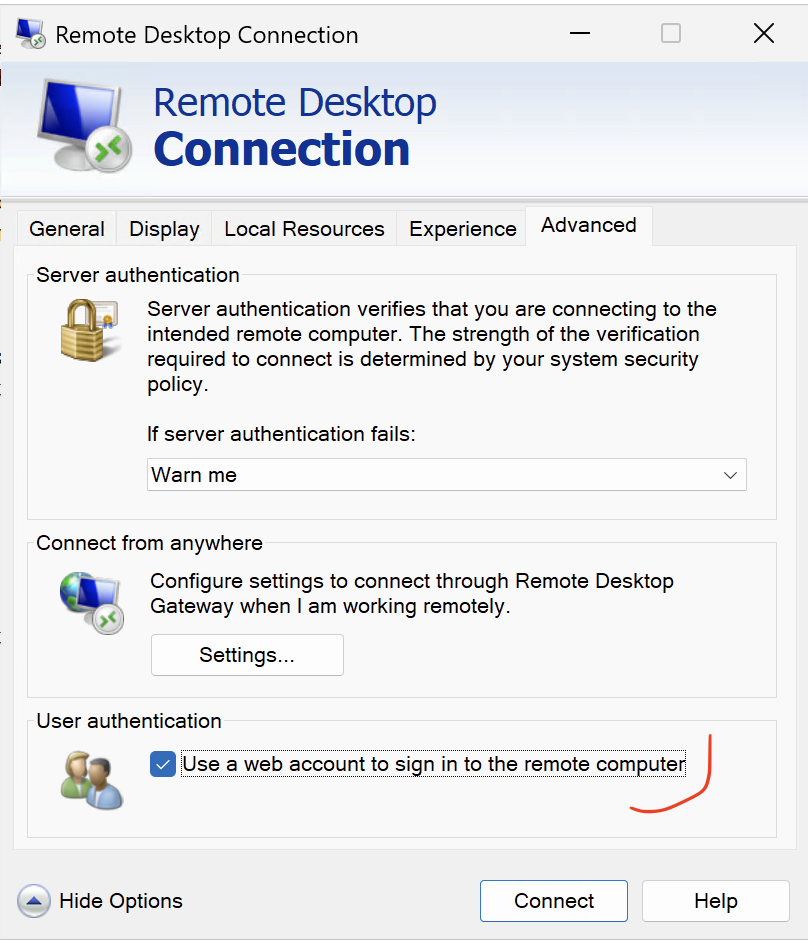Open Remote Desktop Gateway Settings
Image resolution: width=808 pixels, height=948 pixels.
(x=247, y=655)
